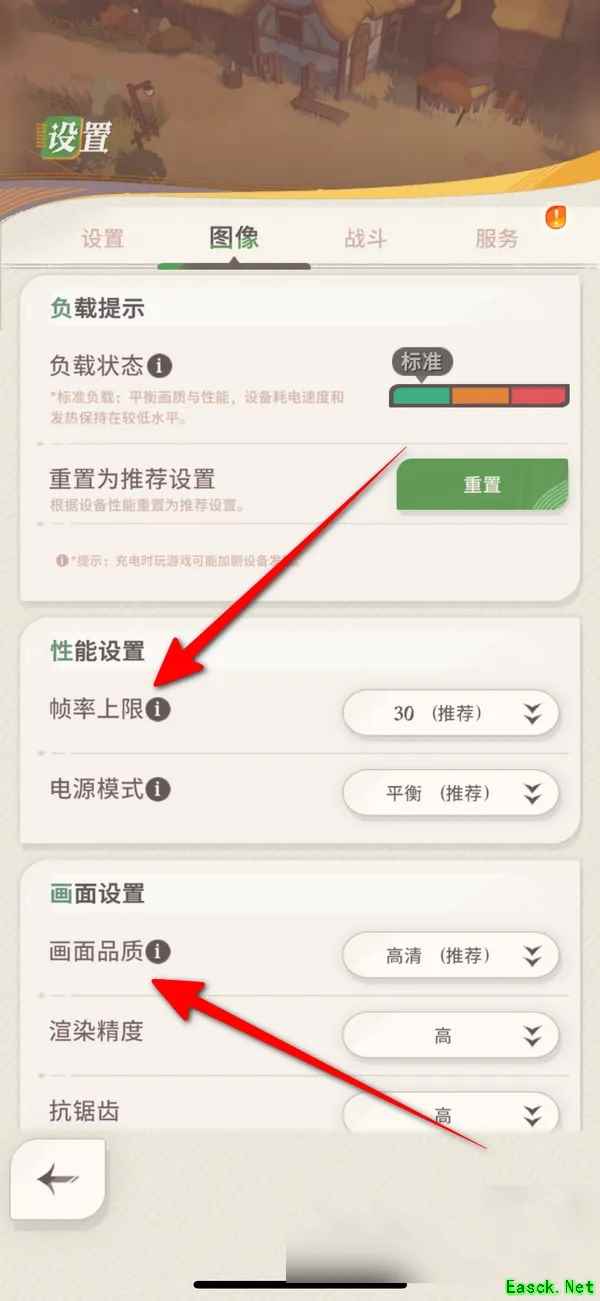This screenshot has width=600, height=1301.
Task: Tap info icon beside 负载状态
Action: 162,365
